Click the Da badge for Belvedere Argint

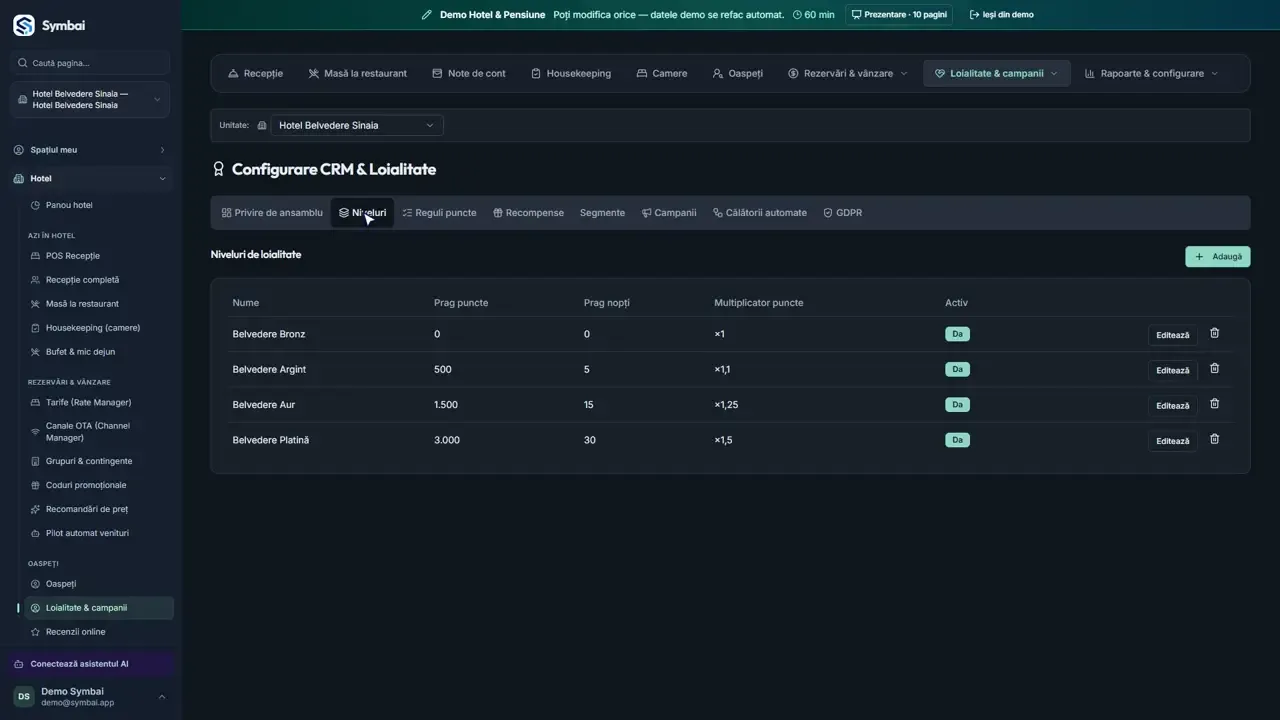click(957, 369)
